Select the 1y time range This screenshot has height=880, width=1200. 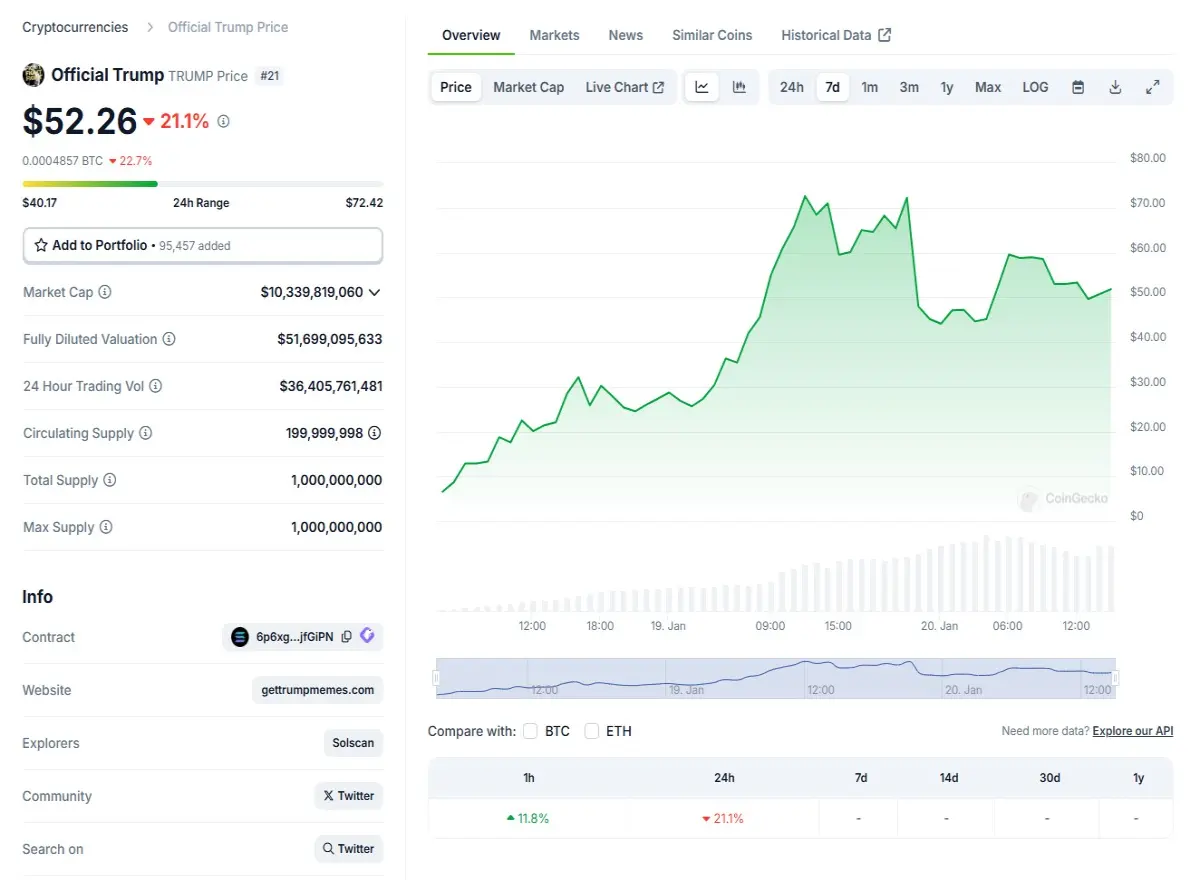point(947,87)
